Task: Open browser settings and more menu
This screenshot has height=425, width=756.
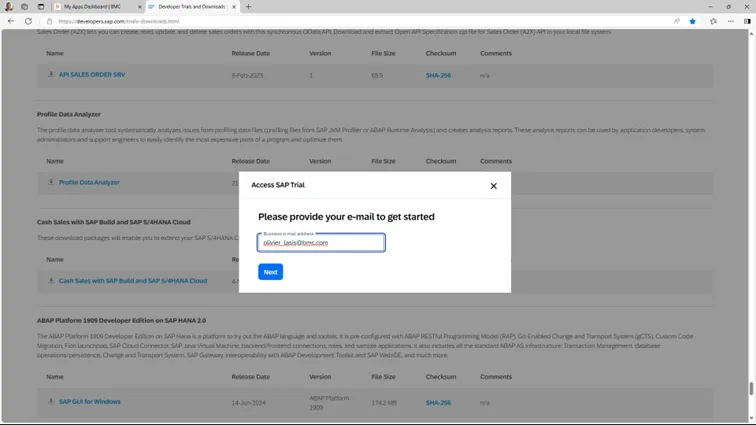Action: pos(730,21)
